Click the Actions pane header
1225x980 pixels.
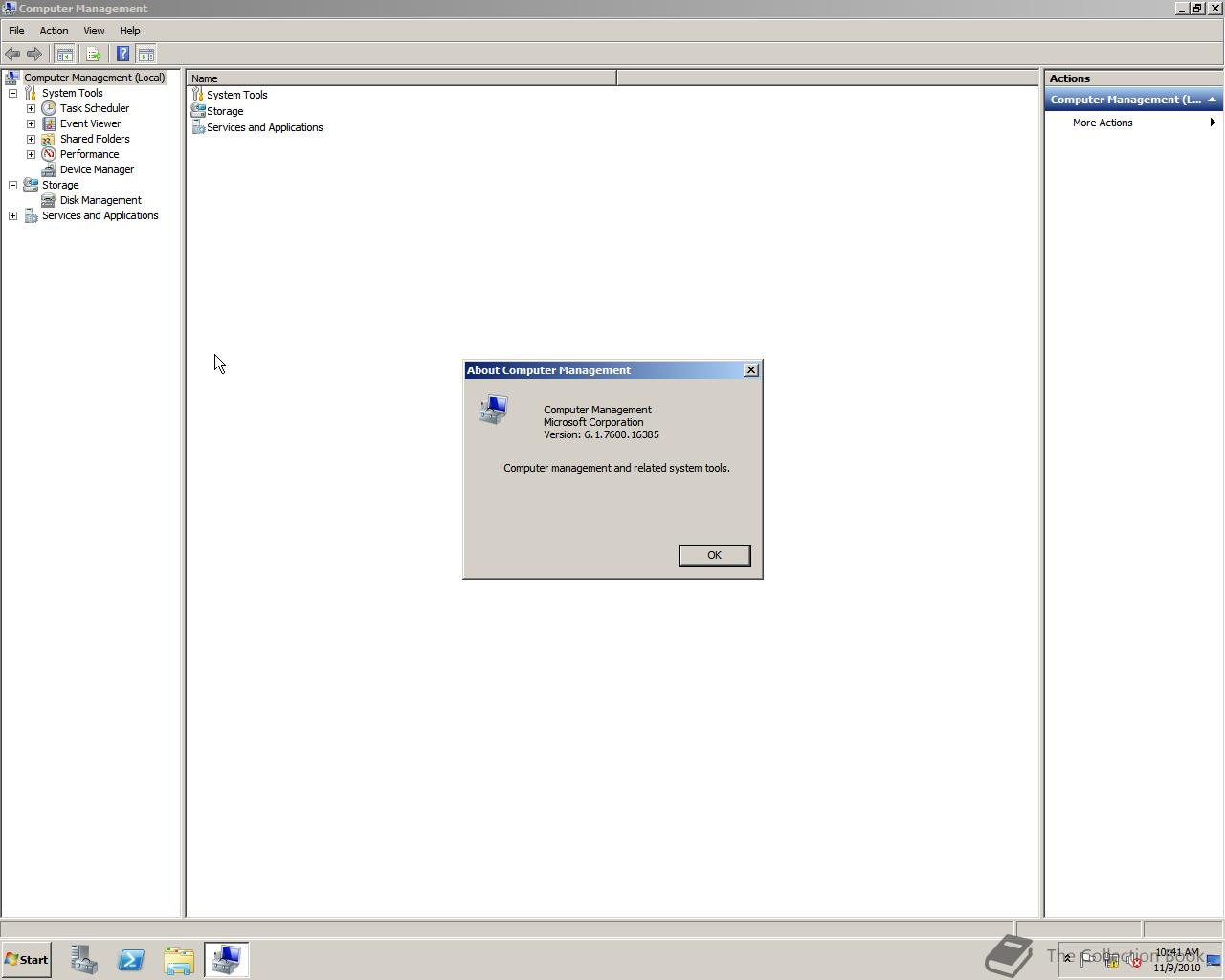1133,78
